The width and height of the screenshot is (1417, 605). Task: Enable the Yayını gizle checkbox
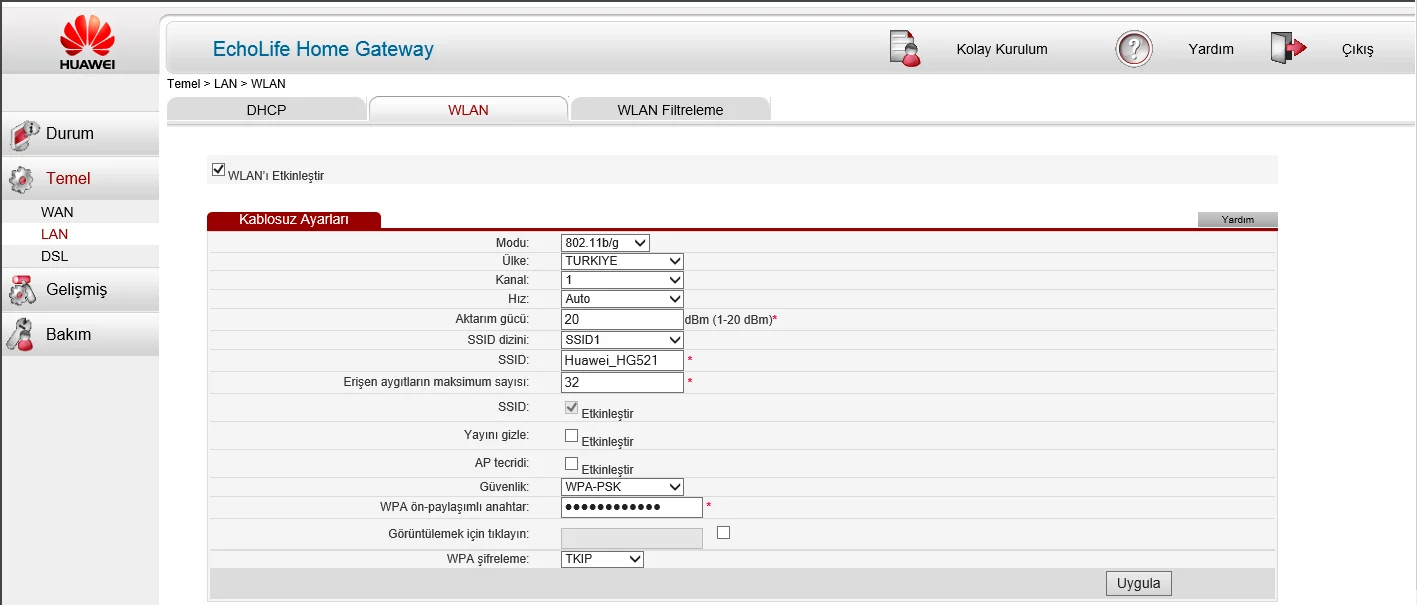(572, 435)
